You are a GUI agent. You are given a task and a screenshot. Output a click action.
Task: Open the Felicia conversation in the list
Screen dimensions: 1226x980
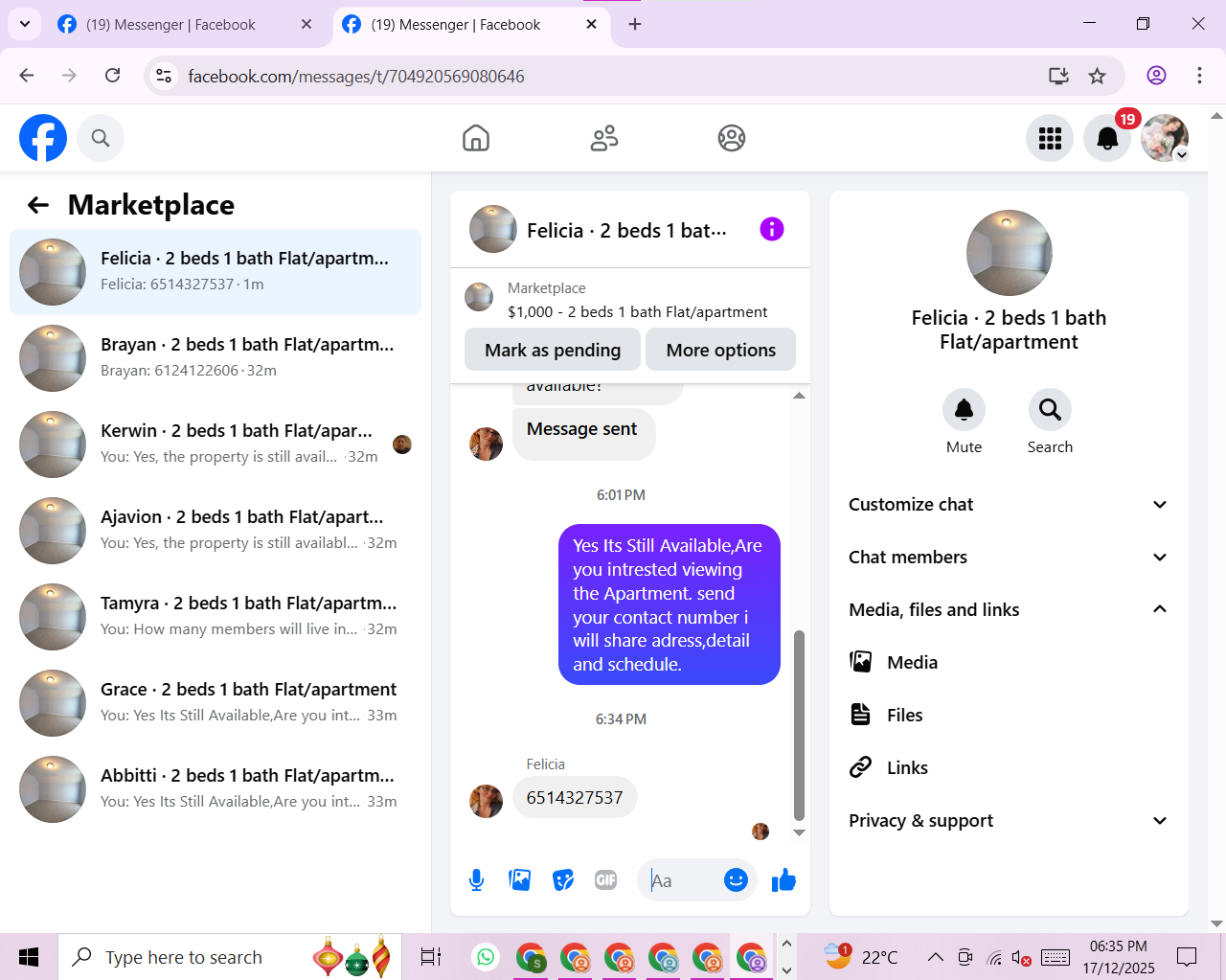pos(216,272)
